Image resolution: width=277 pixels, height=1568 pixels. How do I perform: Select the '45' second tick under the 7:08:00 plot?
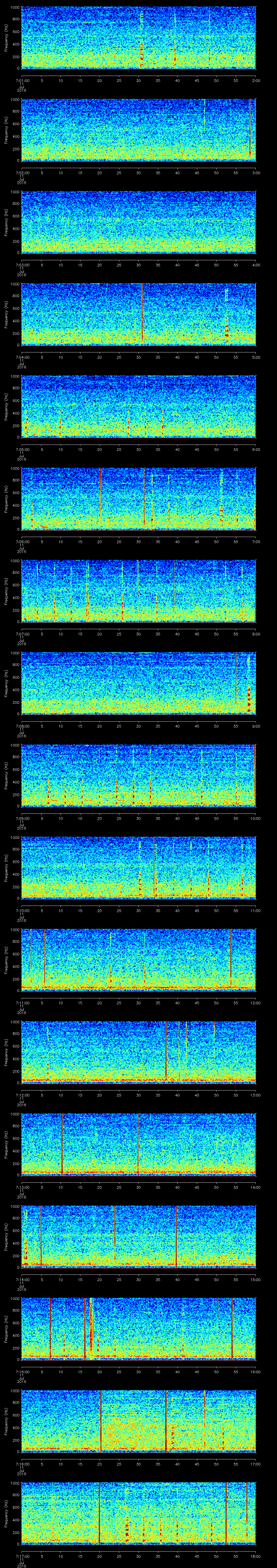click(x=197, y=726)
